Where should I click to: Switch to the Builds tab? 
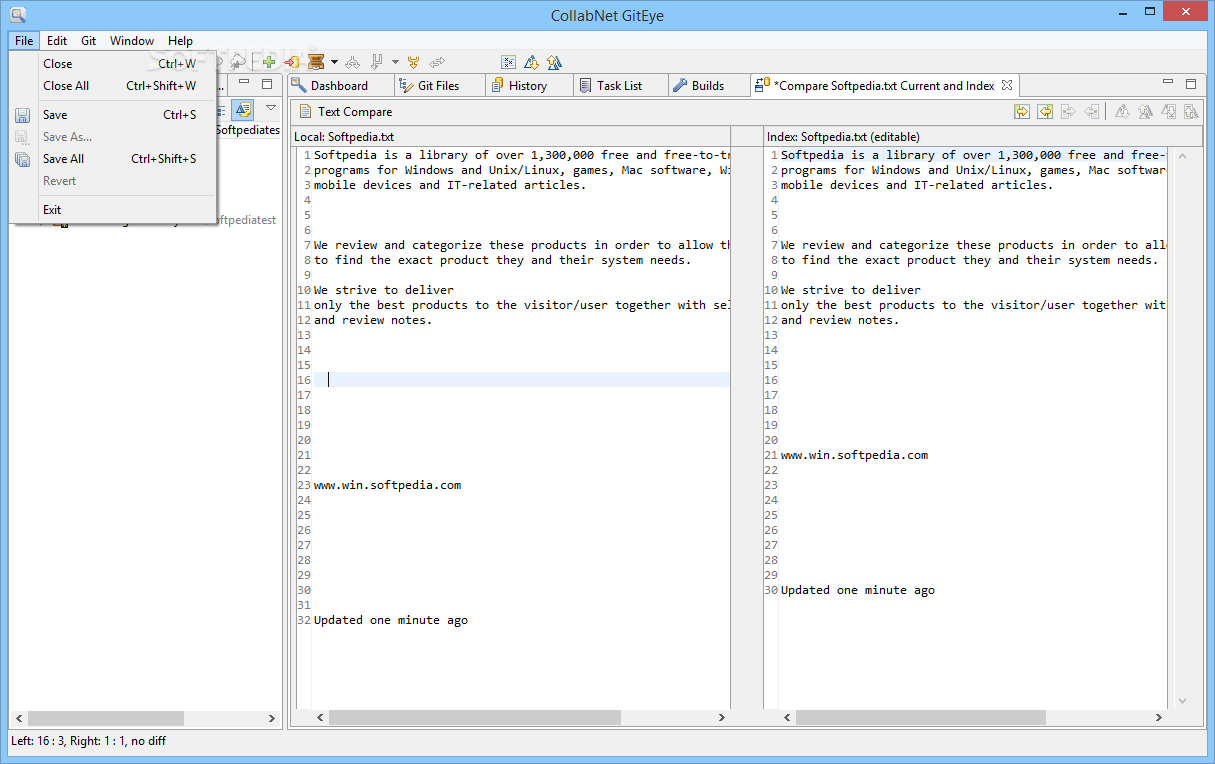(707, 86)
